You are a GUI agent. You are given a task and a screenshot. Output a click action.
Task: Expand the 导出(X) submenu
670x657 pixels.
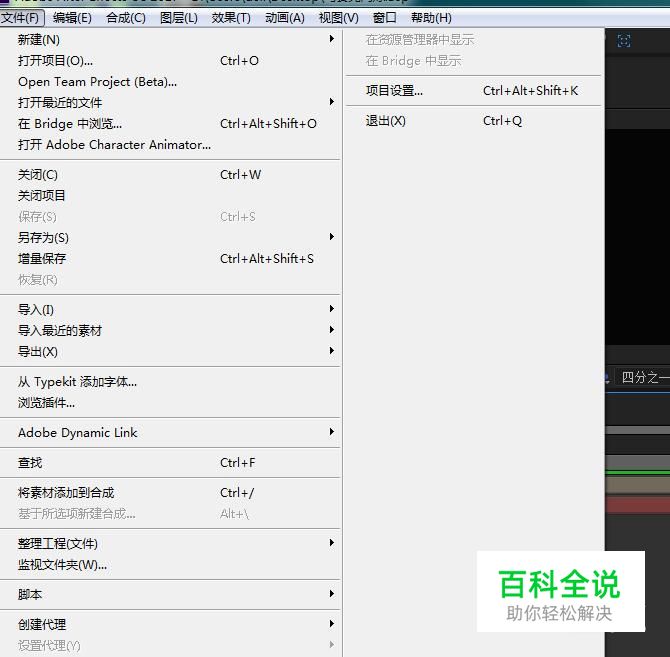coord(170,352)
